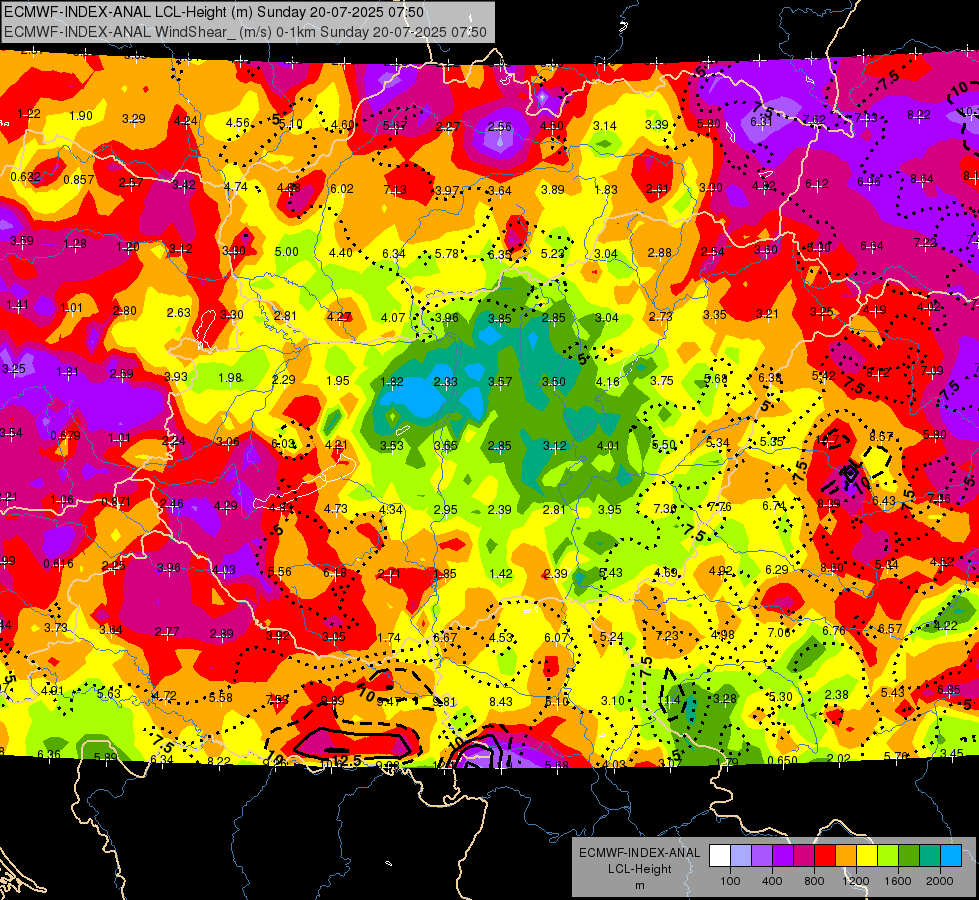Click the wind shear value 2.56
This screenshot has width=979, height=900.
pyautogui.click(x=499, y=126)
